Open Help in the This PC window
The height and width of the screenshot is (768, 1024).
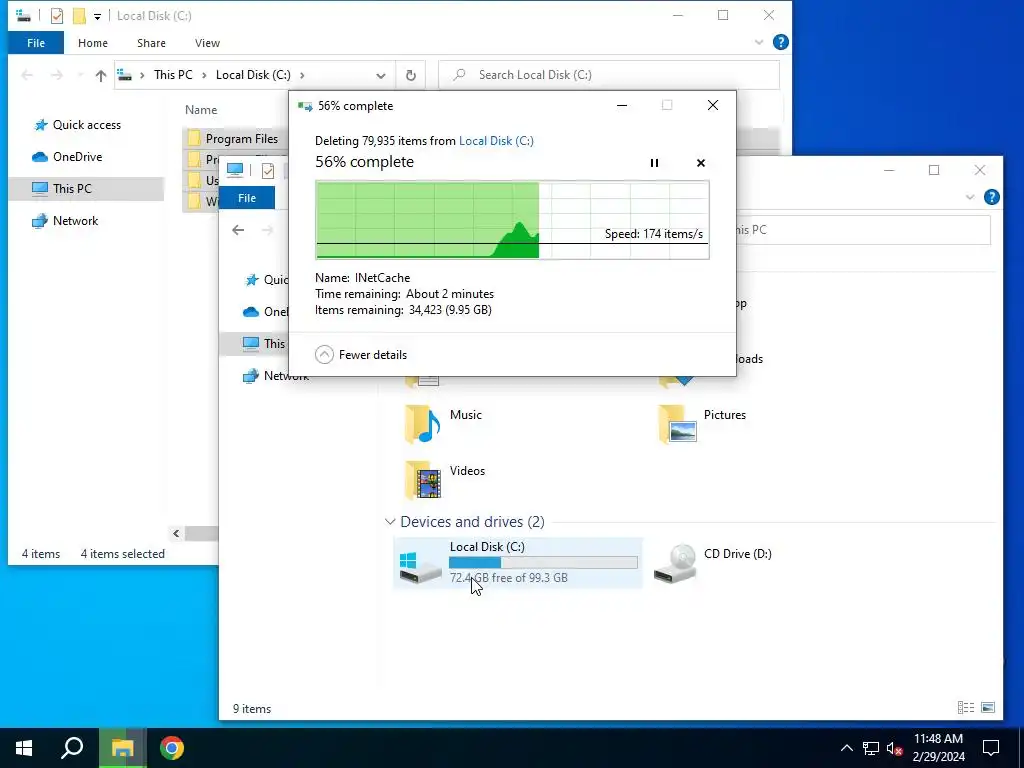click(x=991, y=197)
